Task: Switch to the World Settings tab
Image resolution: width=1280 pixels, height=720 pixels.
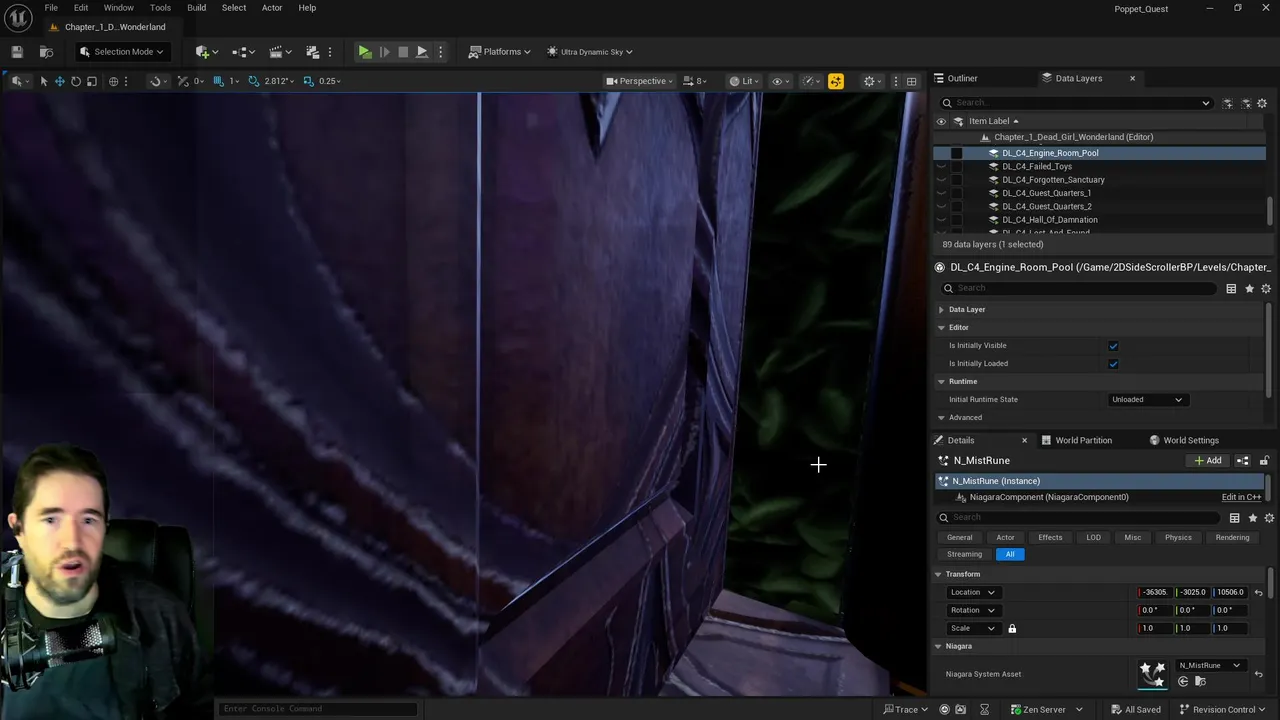Action: click(x=1190, y=441)
